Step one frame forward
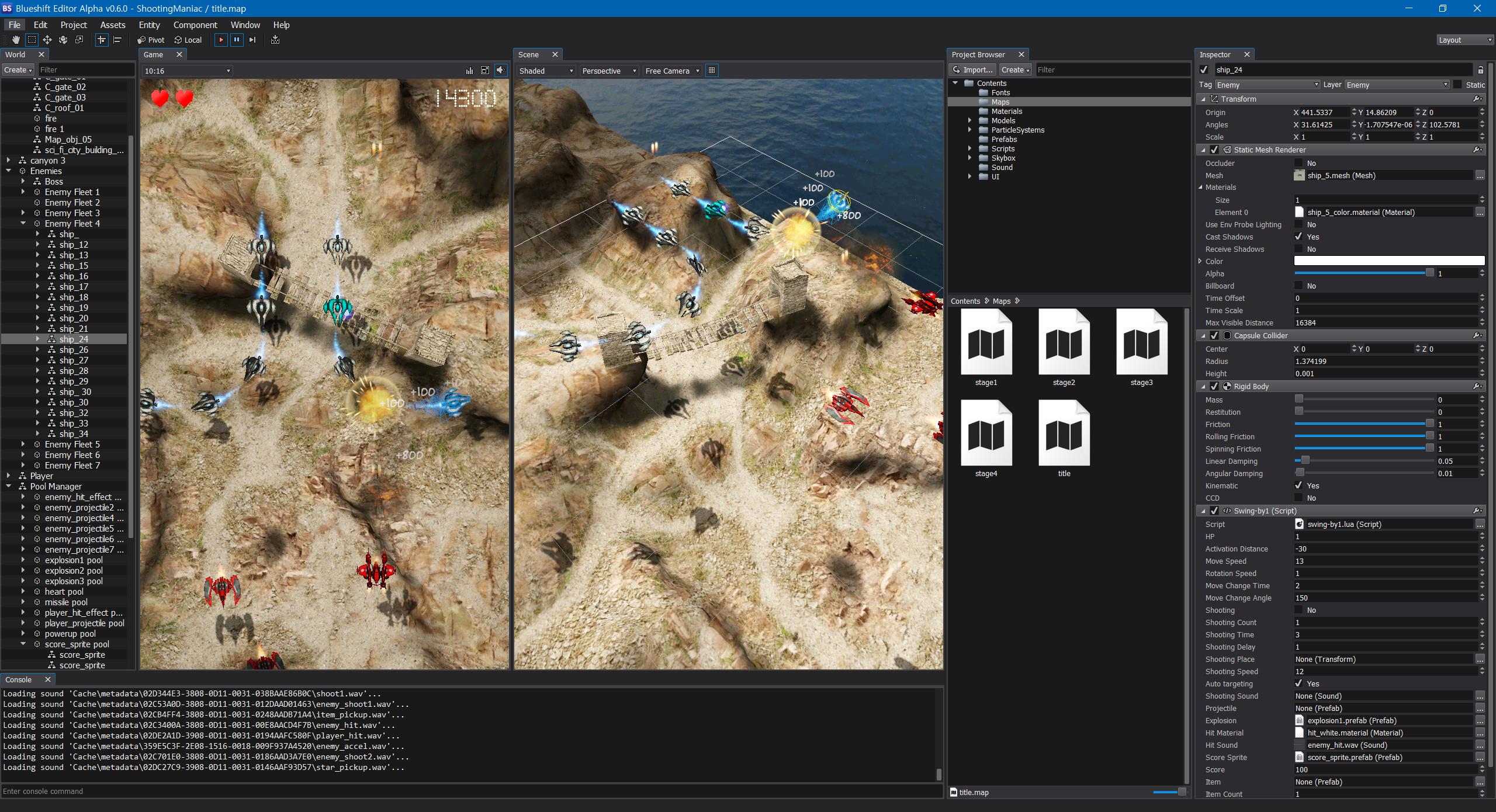Viewport: 1496px width, 812px height. pos(252,40)
